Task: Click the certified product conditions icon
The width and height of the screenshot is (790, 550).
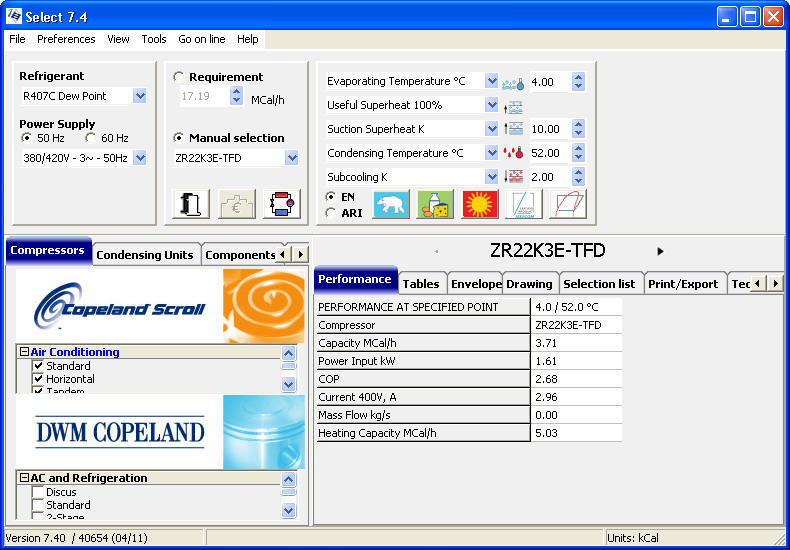Action: [x=524, y=204]
